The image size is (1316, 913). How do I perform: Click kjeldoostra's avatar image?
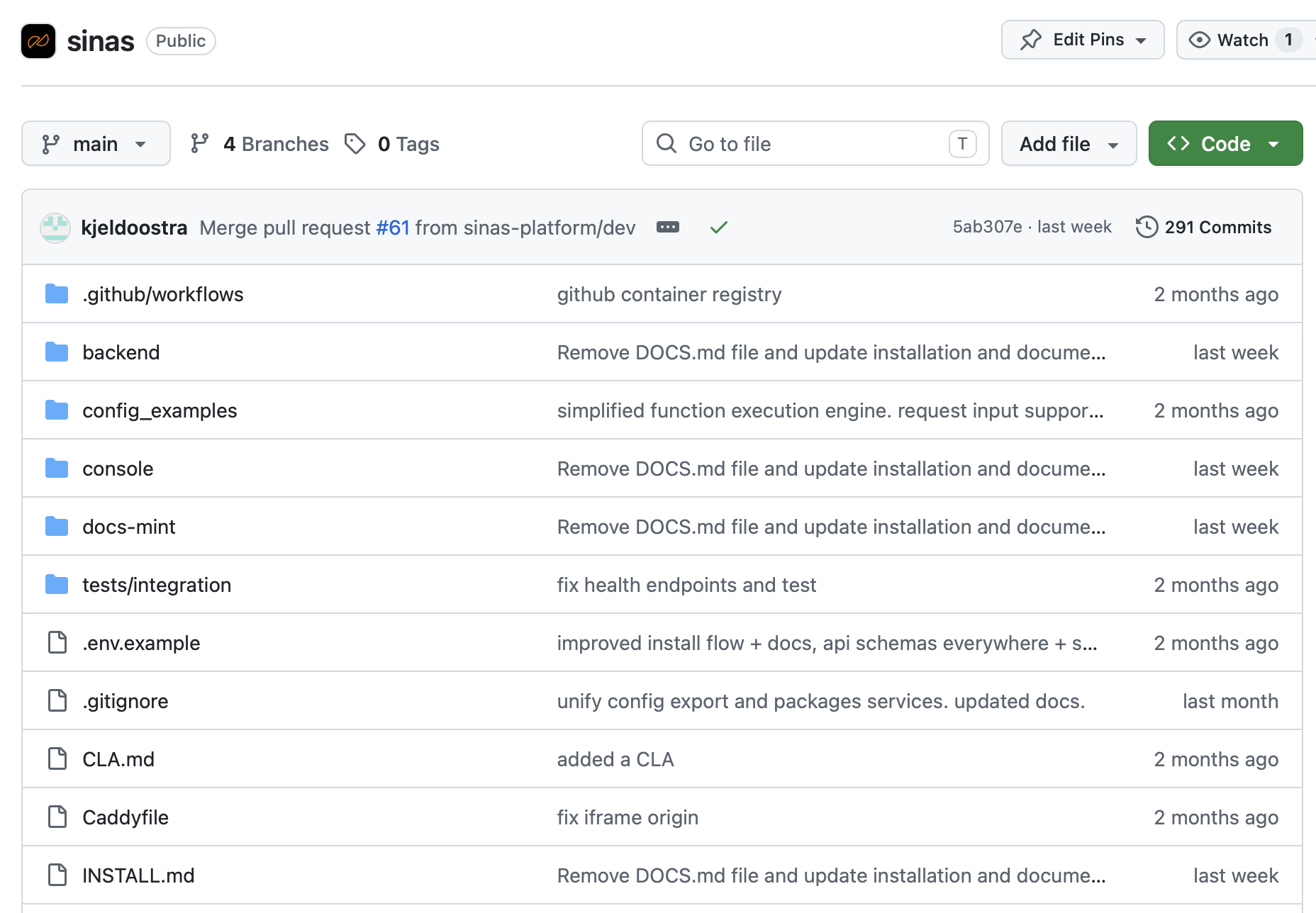pyautogui.click(x=55, y=228)
